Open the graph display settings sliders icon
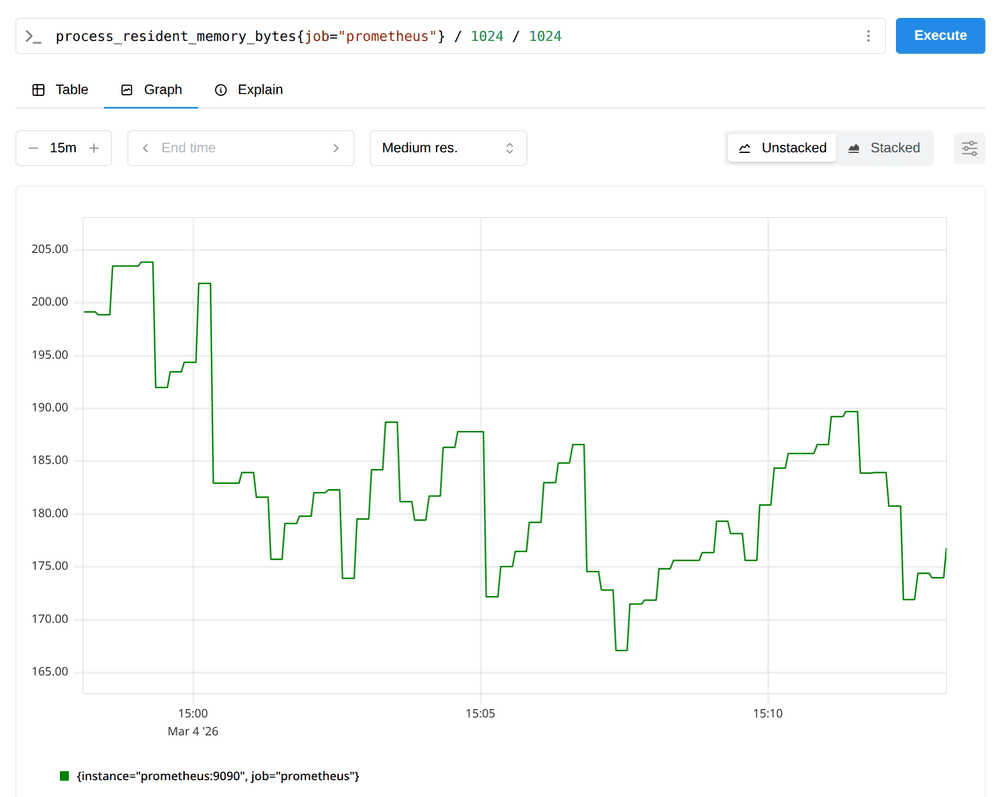1000x797 pixels. tap(969, 147)
